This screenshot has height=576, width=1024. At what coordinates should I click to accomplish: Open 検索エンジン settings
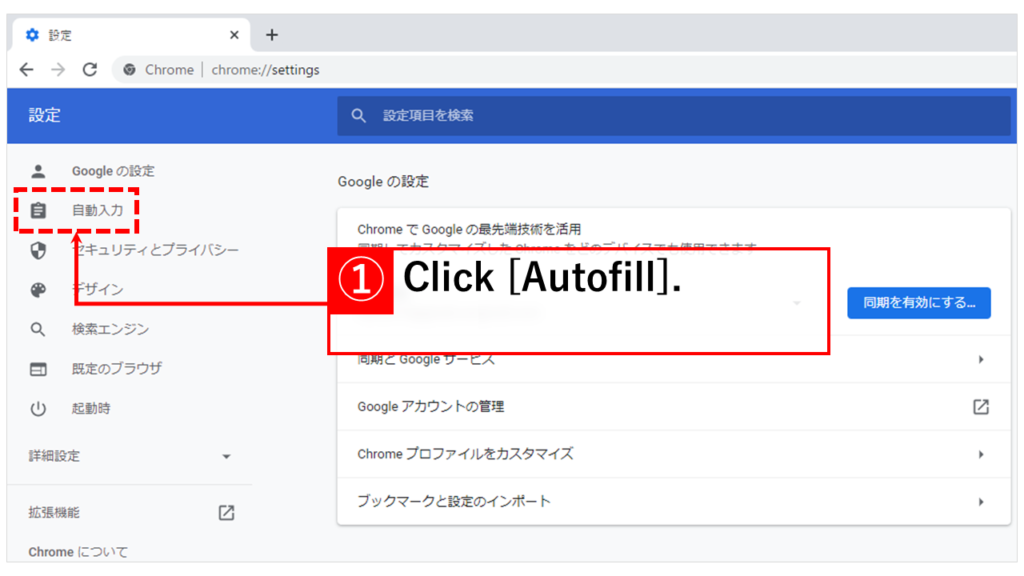pos(110,329)
